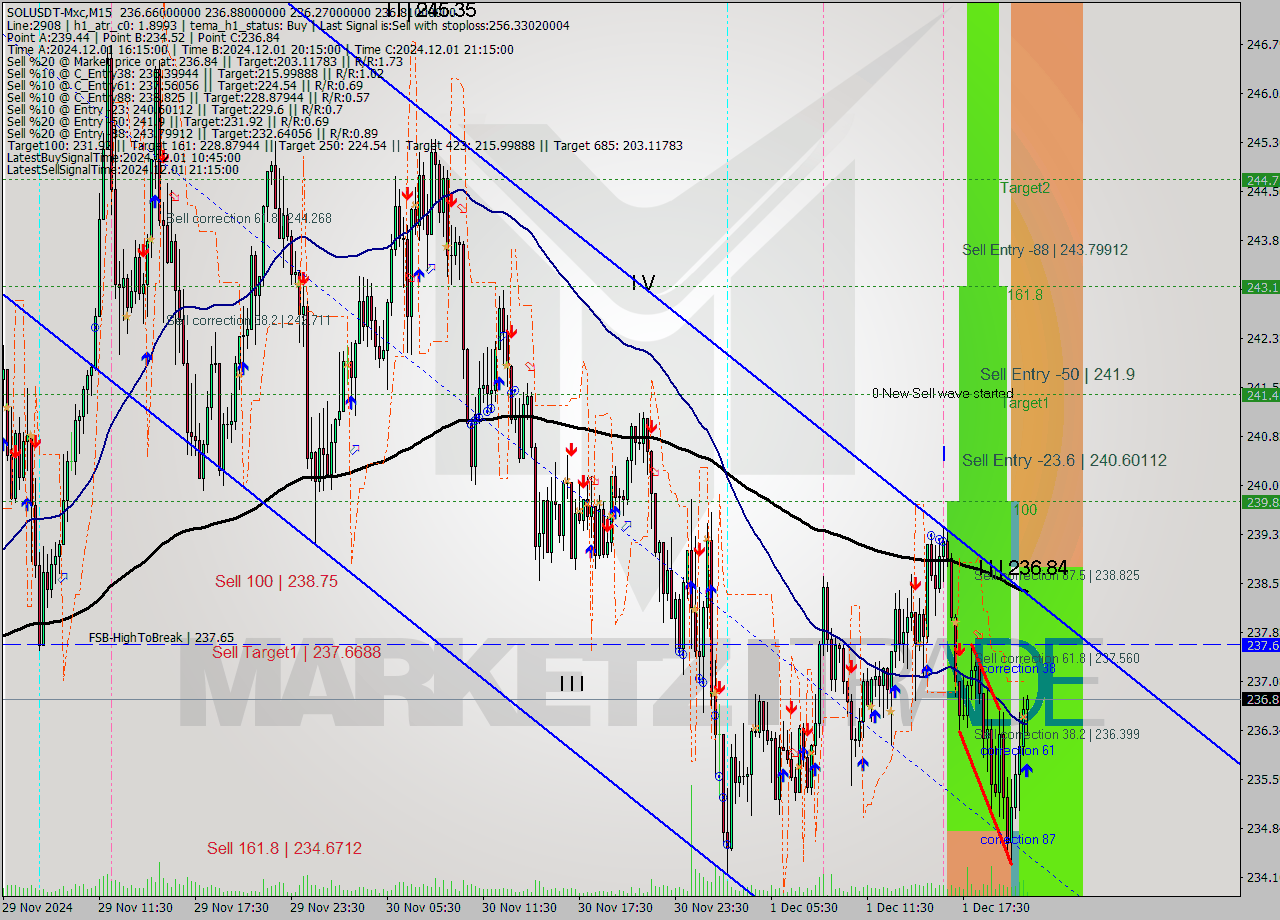Click the '30 Nov 05:30' time axis label
This screenshot has width=1280, height=920.
[x=423, y=907]
